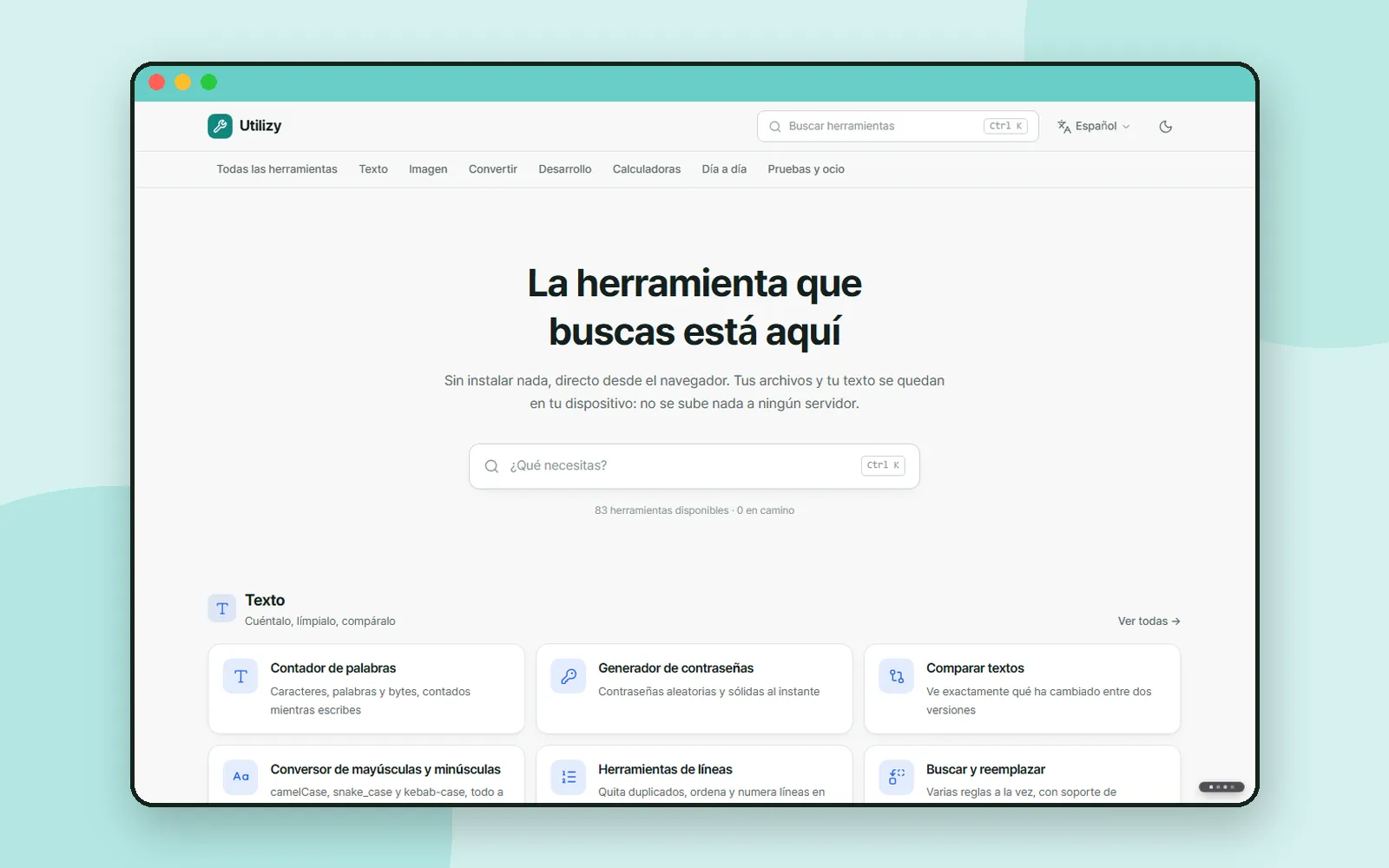Open Conversor de mayúsculas Aa icon

(x=240, y=777)
